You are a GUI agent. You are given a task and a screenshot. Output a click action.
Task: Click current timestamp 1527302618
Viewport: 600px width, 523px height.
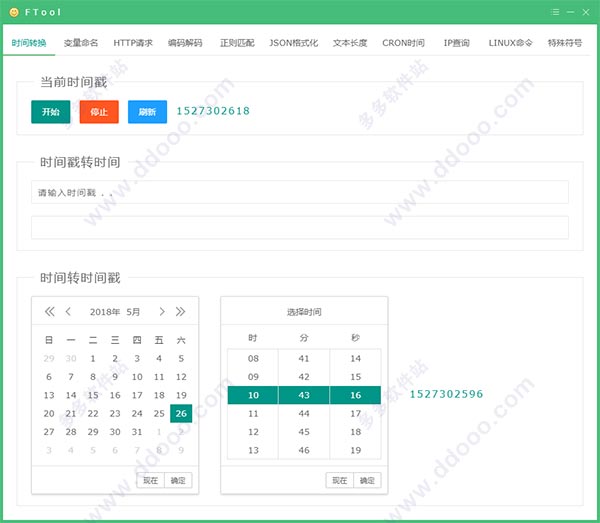(213, 111)
